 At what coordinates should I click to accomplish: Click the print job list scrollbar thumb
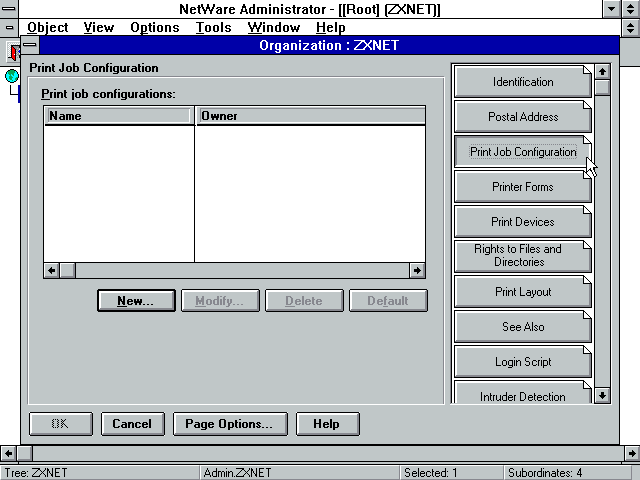tap(67, 270)
